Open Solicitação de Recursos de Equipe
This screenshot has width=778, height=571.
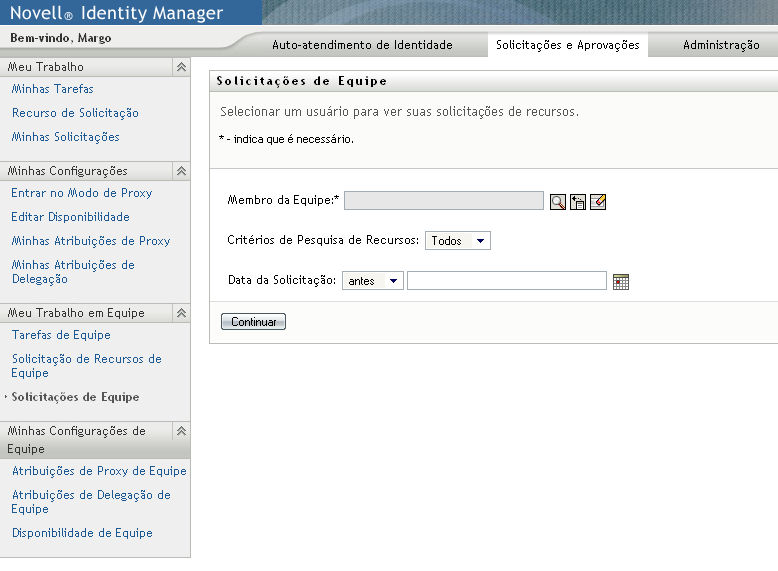pyautogui.click(x=86, y=366)
